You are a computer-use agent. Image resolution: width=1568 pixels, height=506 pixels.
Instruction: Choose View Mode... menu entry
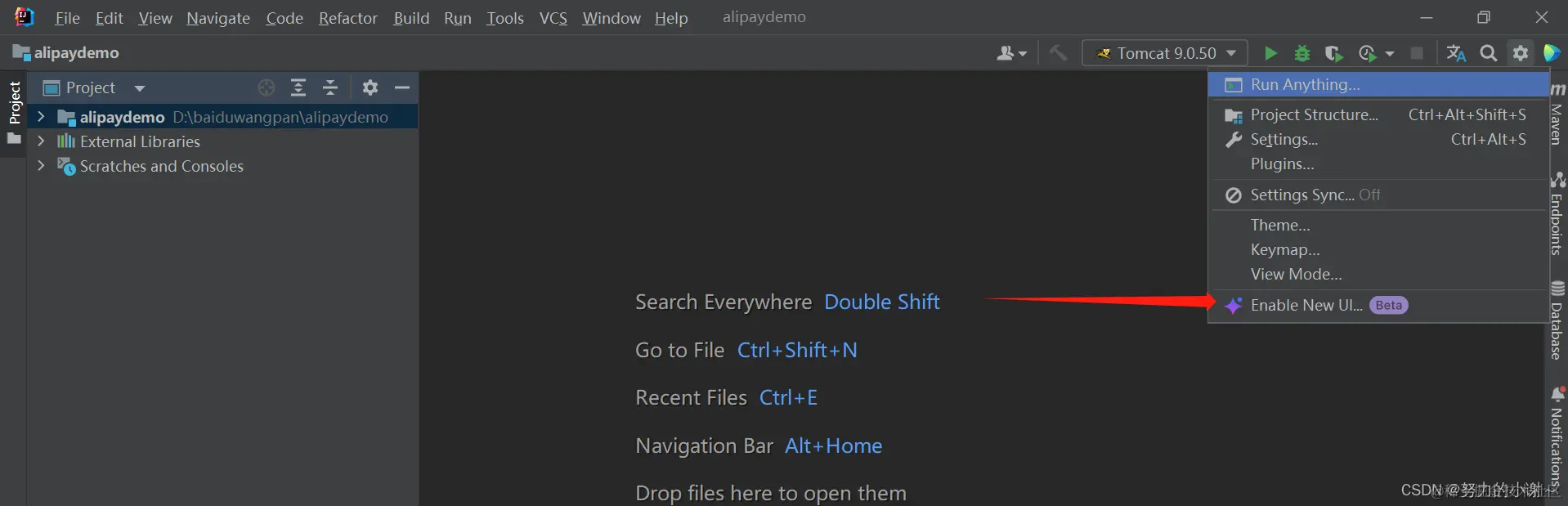1378,274
